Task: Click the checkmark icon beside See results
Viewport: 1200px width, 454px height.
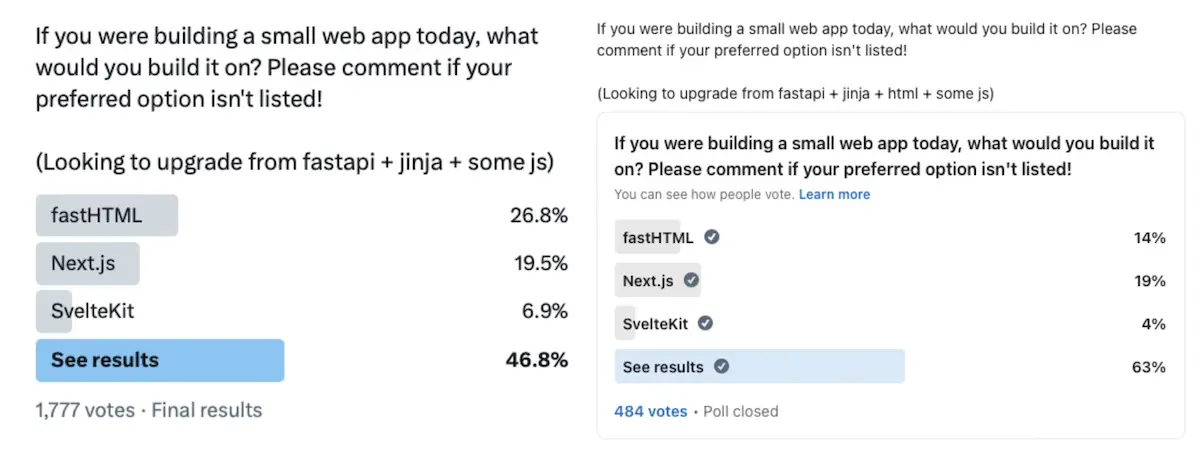Action: click(x=721, y=366)
